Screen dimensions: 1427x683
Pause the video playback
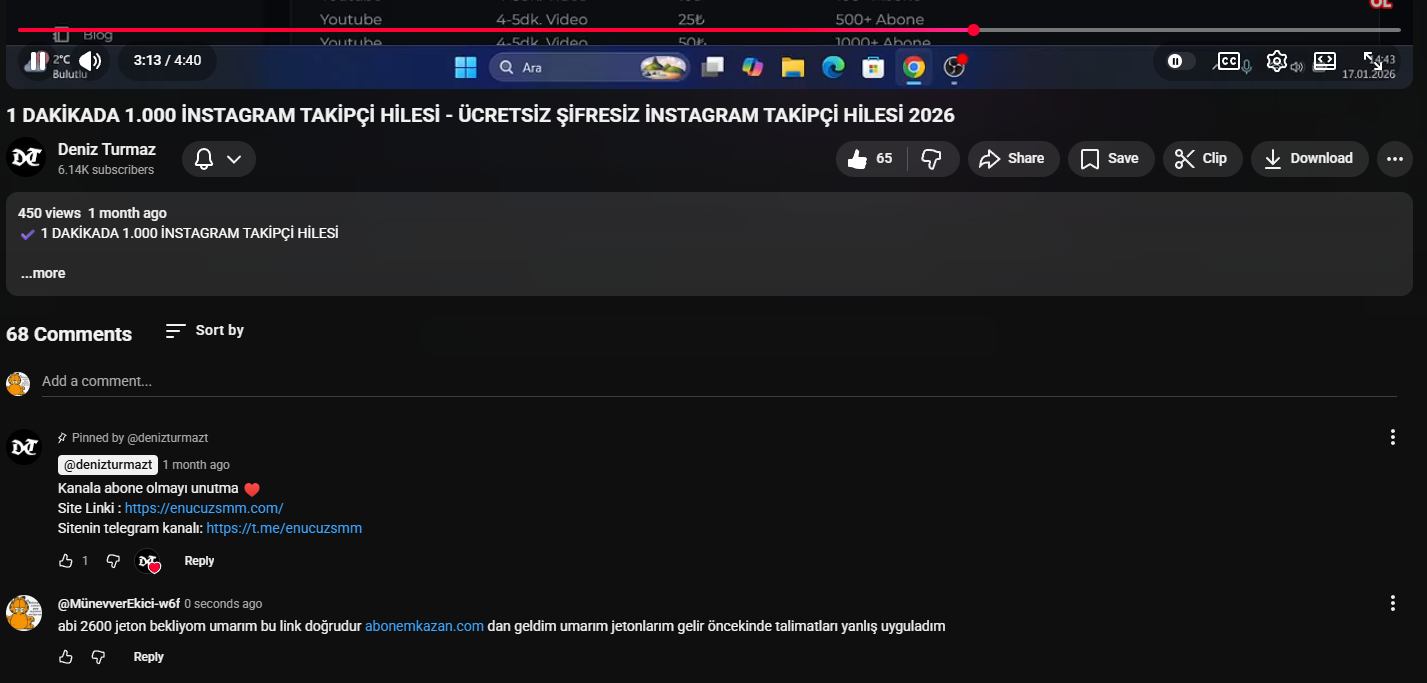point(37,61)
